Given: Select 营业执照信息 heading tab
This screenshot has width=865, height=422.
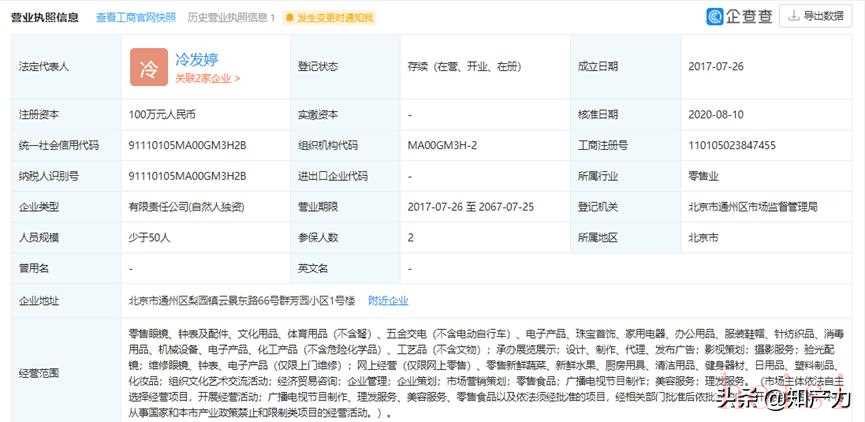Looking at the screenshot, I should tap(45, 17).
